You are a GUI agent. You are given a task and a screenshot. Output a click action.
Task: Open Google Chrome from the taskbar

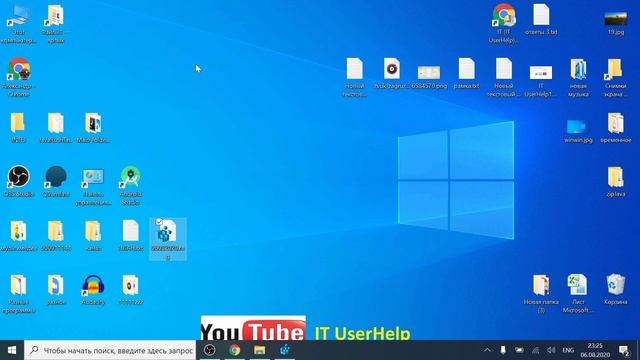(234, 350)
